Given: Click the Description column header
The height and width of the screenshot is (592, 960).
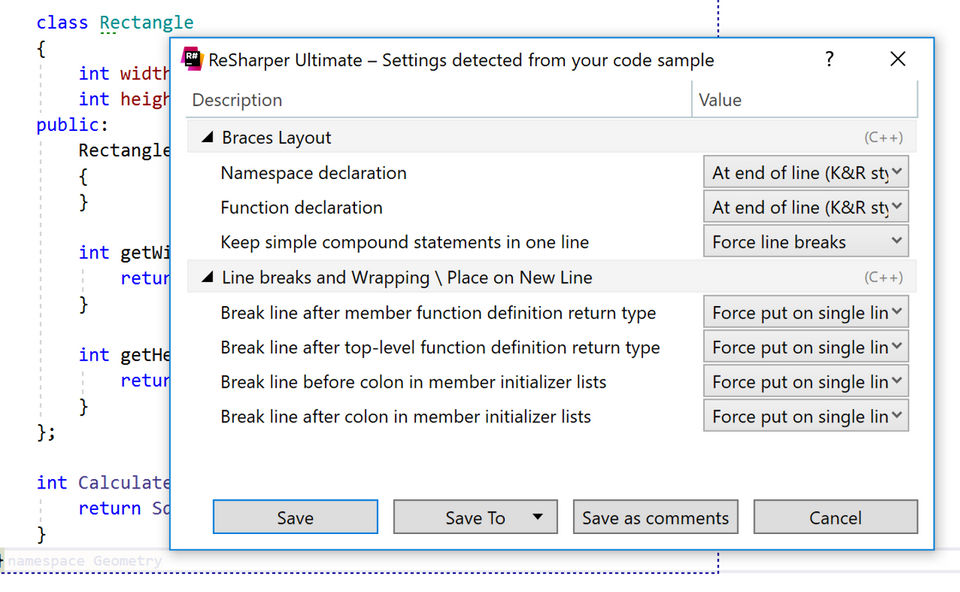Looking at the screenshot, I should [237, 100].
